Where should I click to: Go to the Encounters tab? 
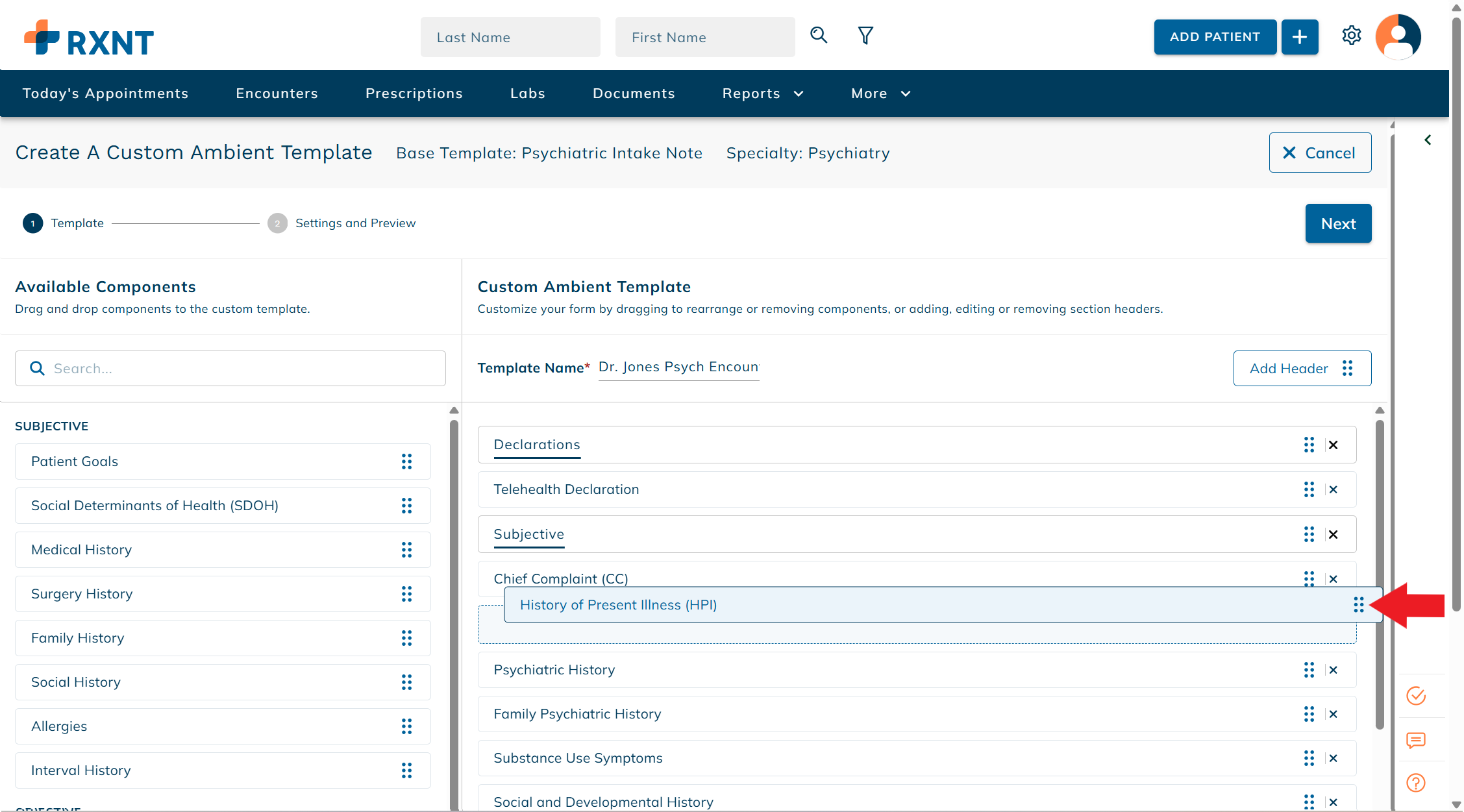point(277,93)
